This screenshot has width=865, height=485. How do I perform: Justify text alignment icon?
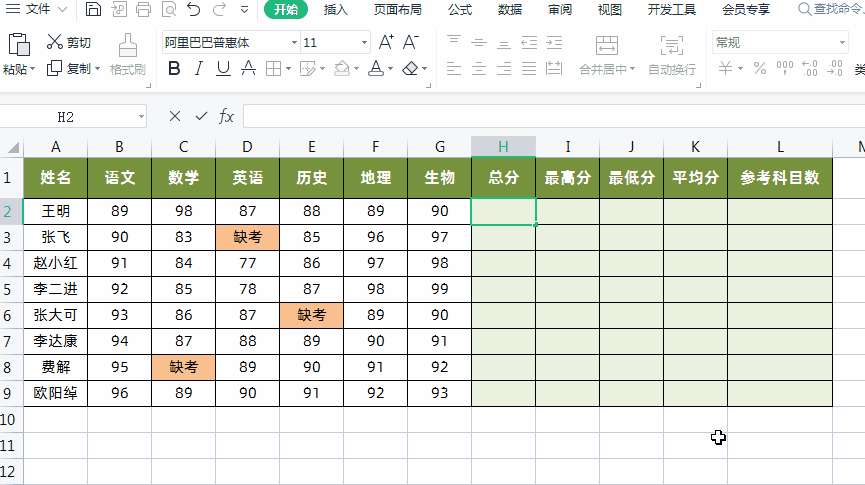click(529, 68)
